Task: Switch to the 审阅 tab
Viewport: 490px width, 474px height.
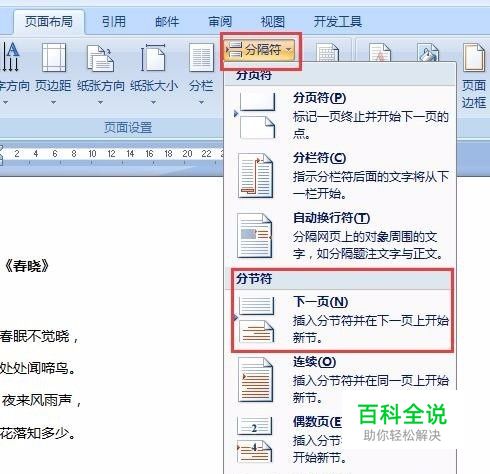Action: tap(220, 22)
